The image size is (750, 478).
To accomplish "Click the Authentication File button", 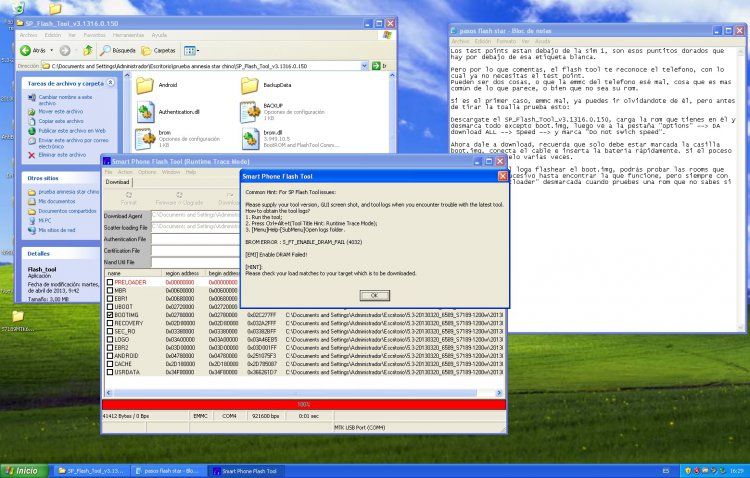I will [x=127, y=239].
